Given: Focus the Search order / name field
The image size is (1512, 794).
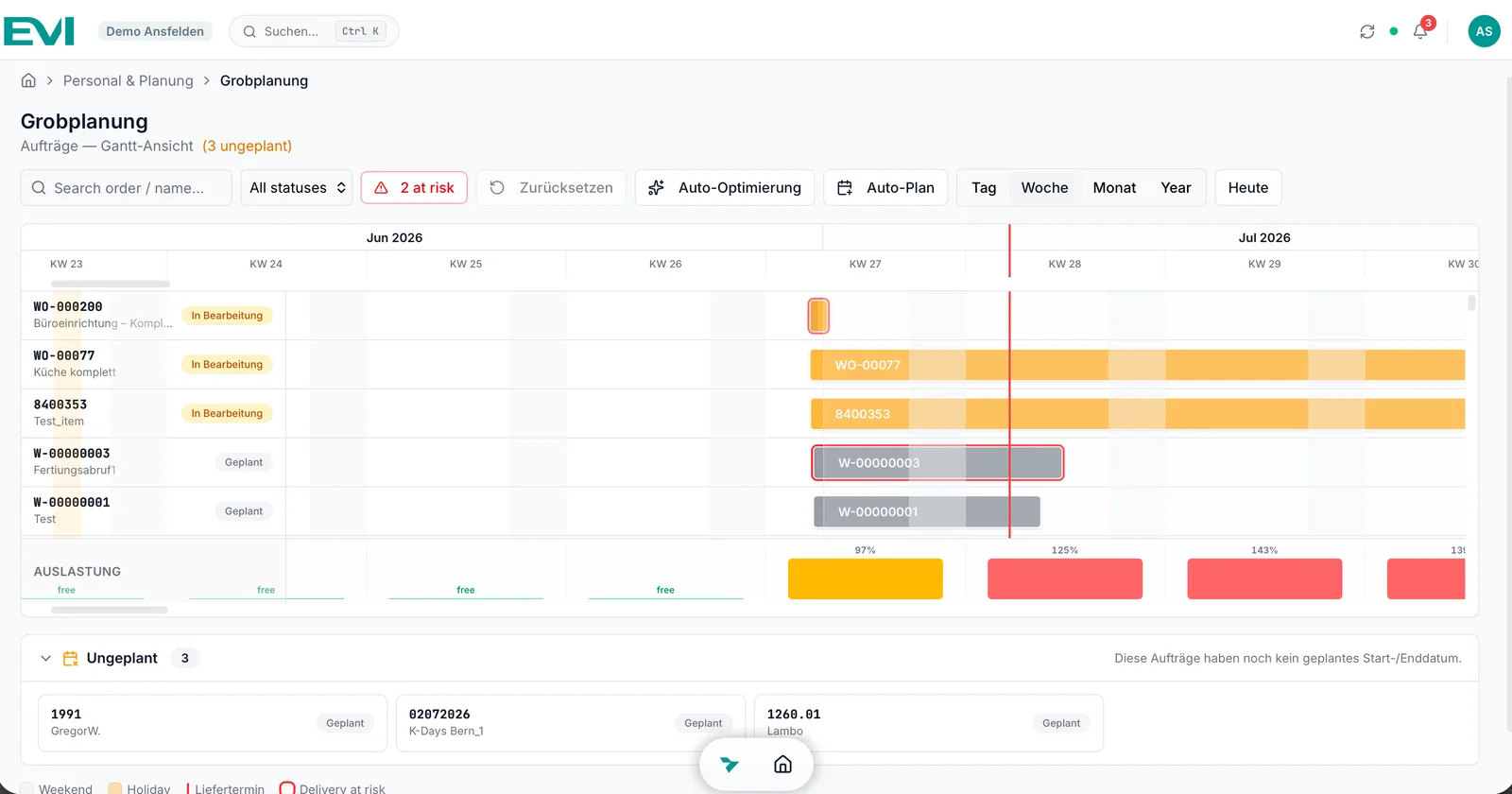Looking at the screenshot, I should point(127,187).
